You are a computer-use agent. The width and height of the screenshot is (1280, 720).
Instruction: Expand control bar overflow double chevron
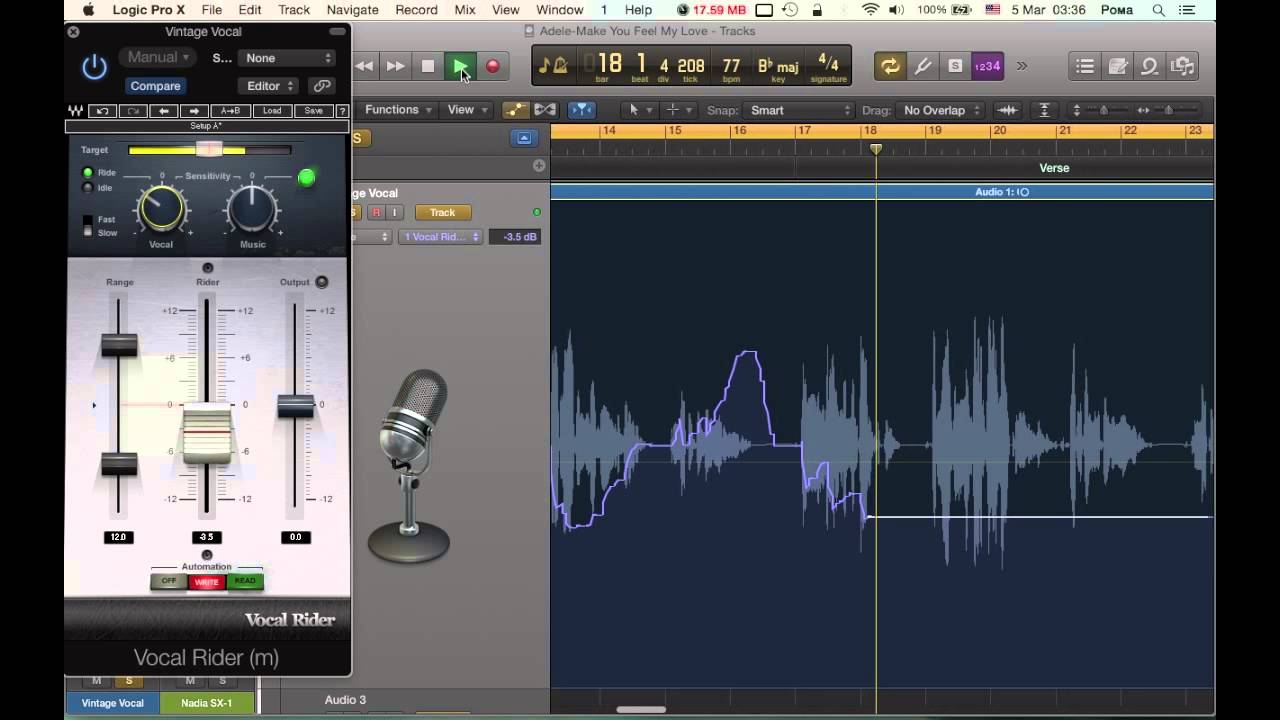tap(1022, 67)
